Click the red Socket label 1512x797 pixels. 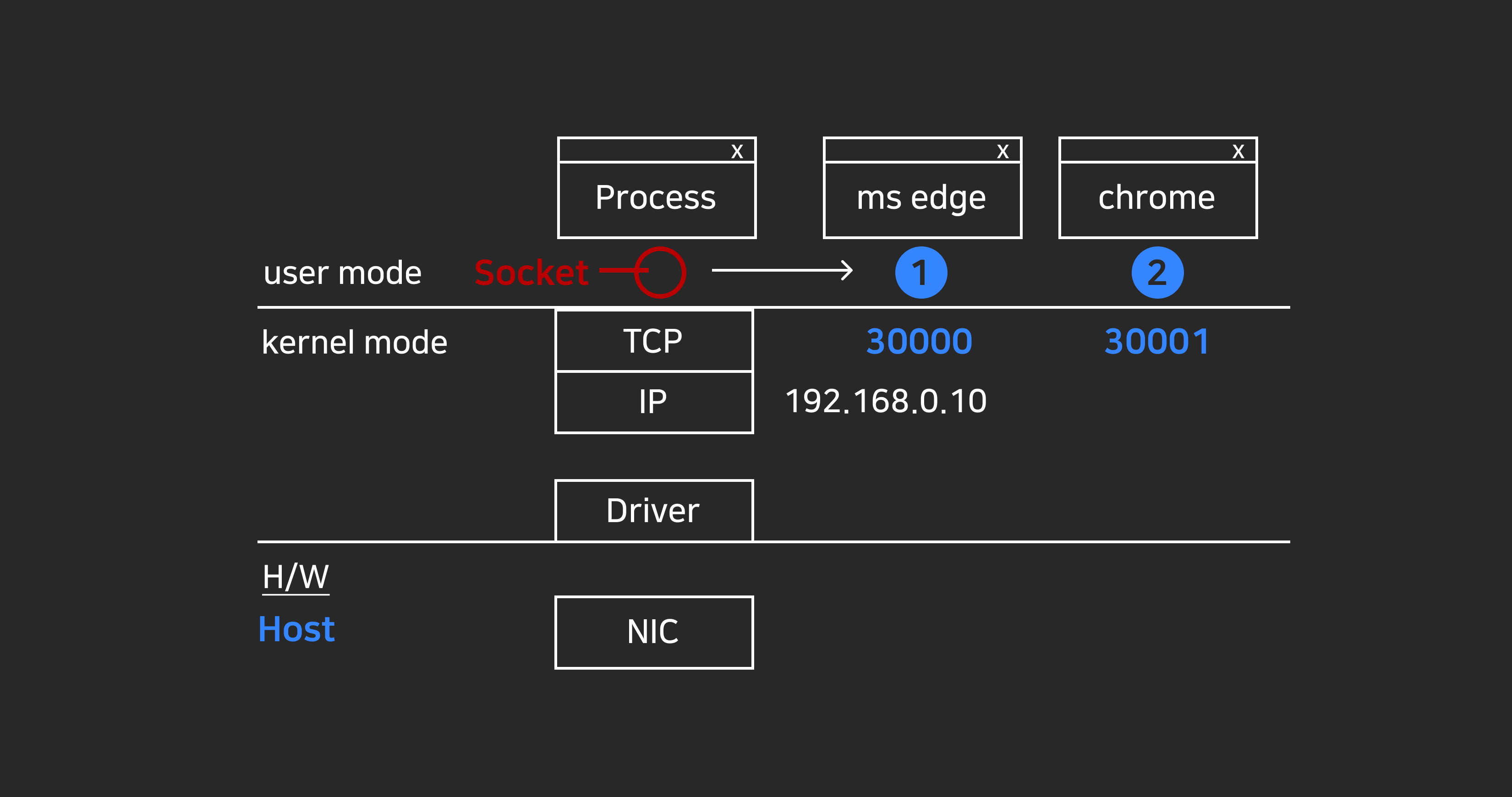click(x=531, y=273)
